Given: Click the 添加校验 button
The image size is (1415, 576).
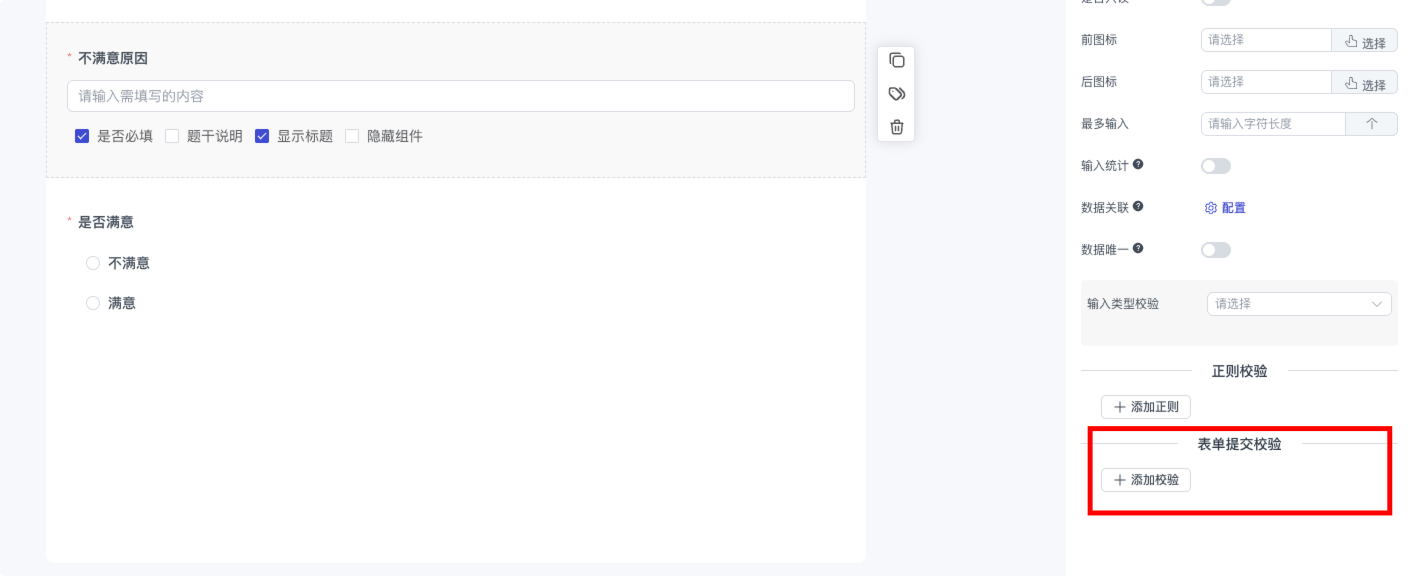Looking at the screenshot, I should tap(1145, 480).
